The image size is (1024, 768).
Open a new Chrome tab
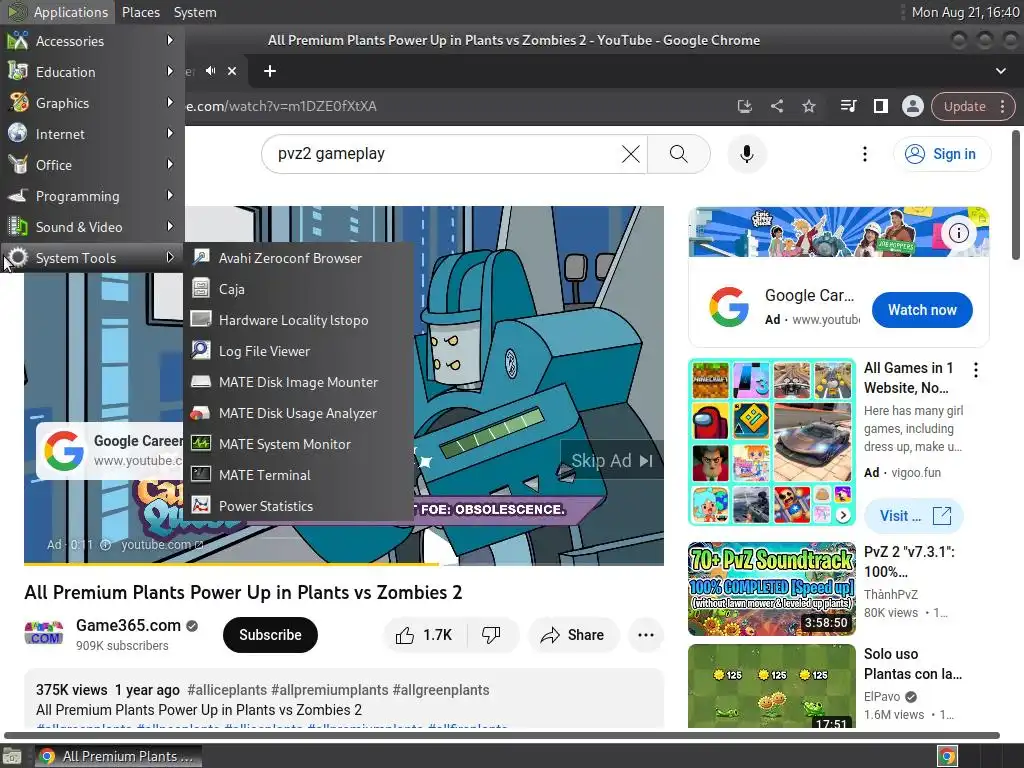tap(270, 71)
